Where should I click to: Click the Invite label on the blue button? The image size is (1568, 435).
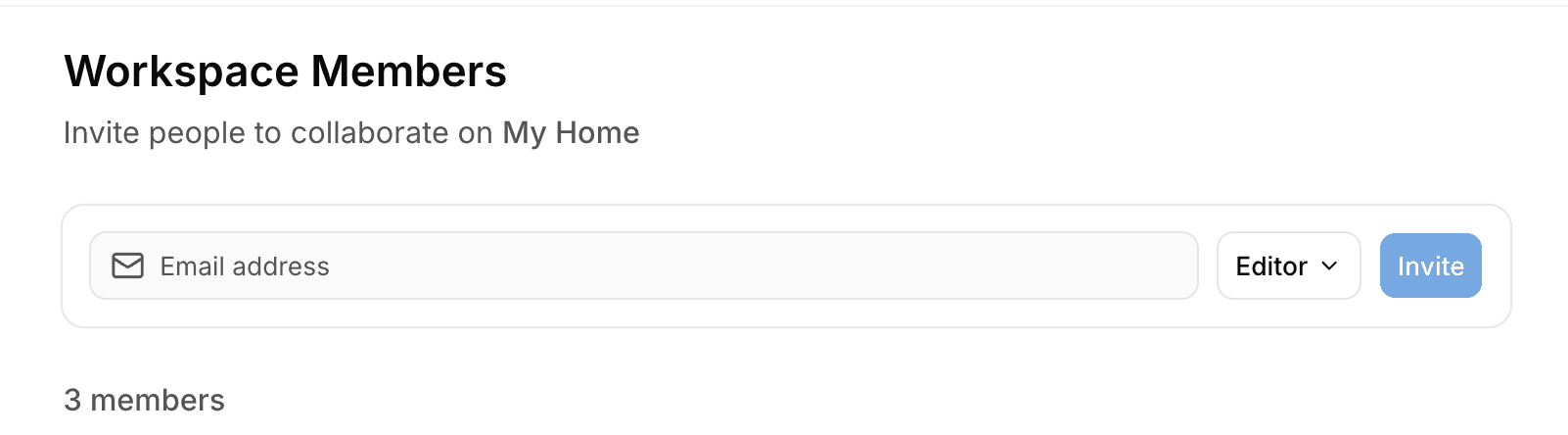point(1430,266)
